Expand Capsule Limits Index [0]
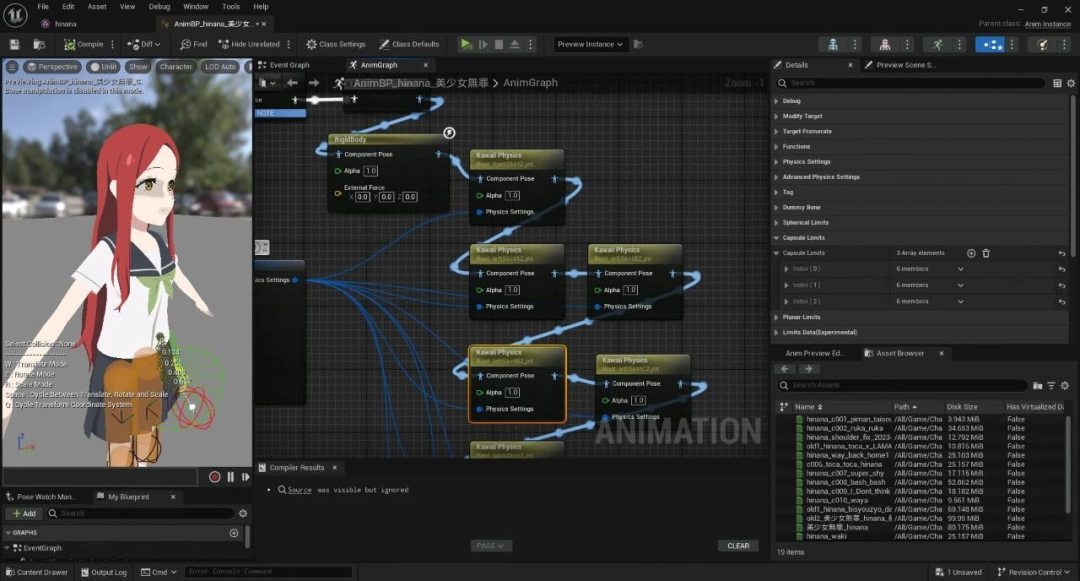Screen dimensions: 1080x581 pos(786,268)
